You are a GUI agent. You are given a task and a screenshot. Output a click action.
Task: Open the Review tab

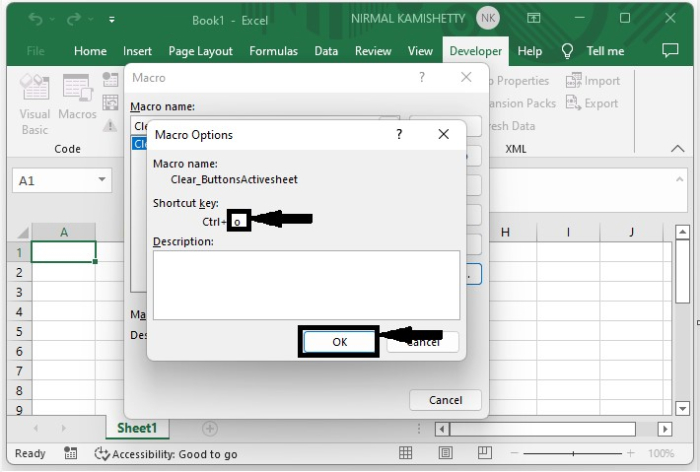pyautogui.click(x=373, y=51)
